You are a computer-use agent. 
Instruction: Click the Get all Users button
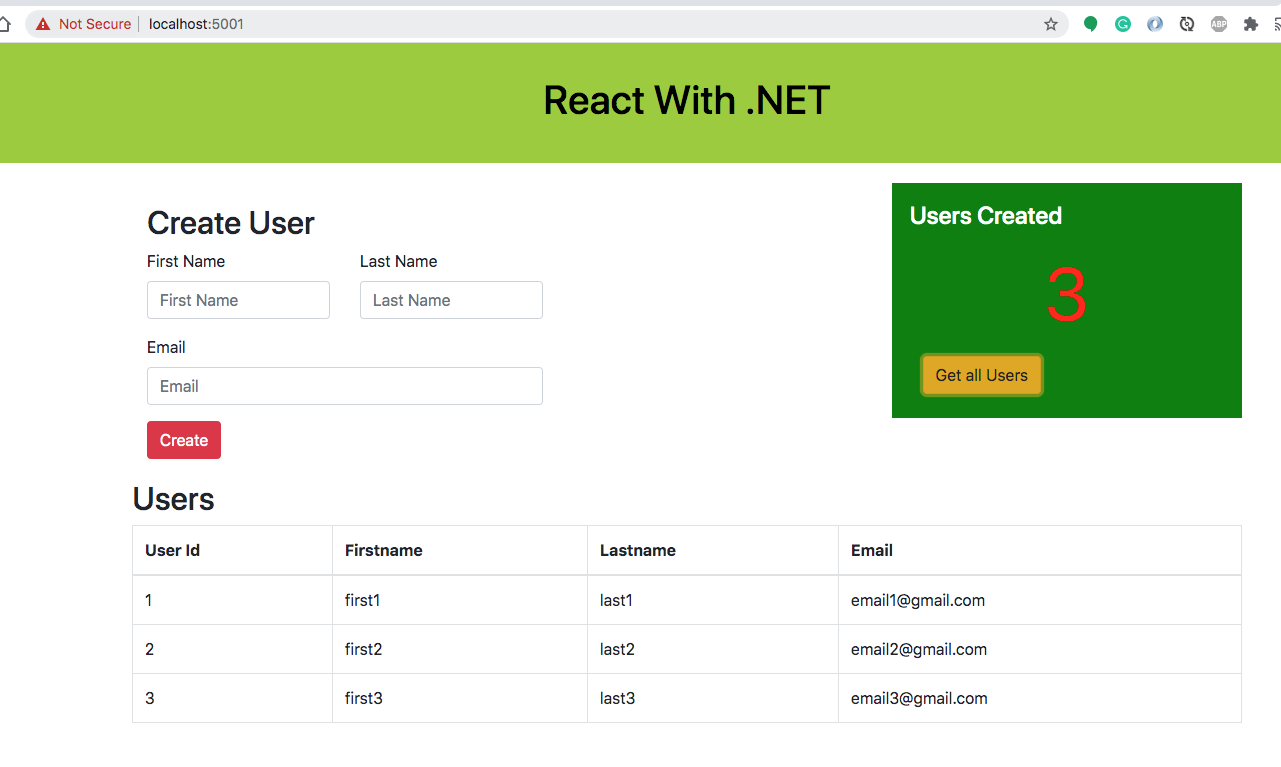982,375
